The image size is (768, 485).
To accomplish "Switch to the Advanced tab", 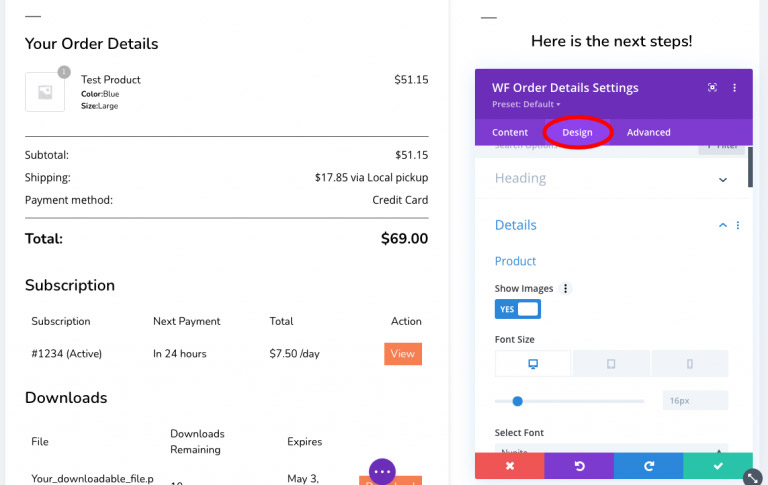I will tap(648, 132).
